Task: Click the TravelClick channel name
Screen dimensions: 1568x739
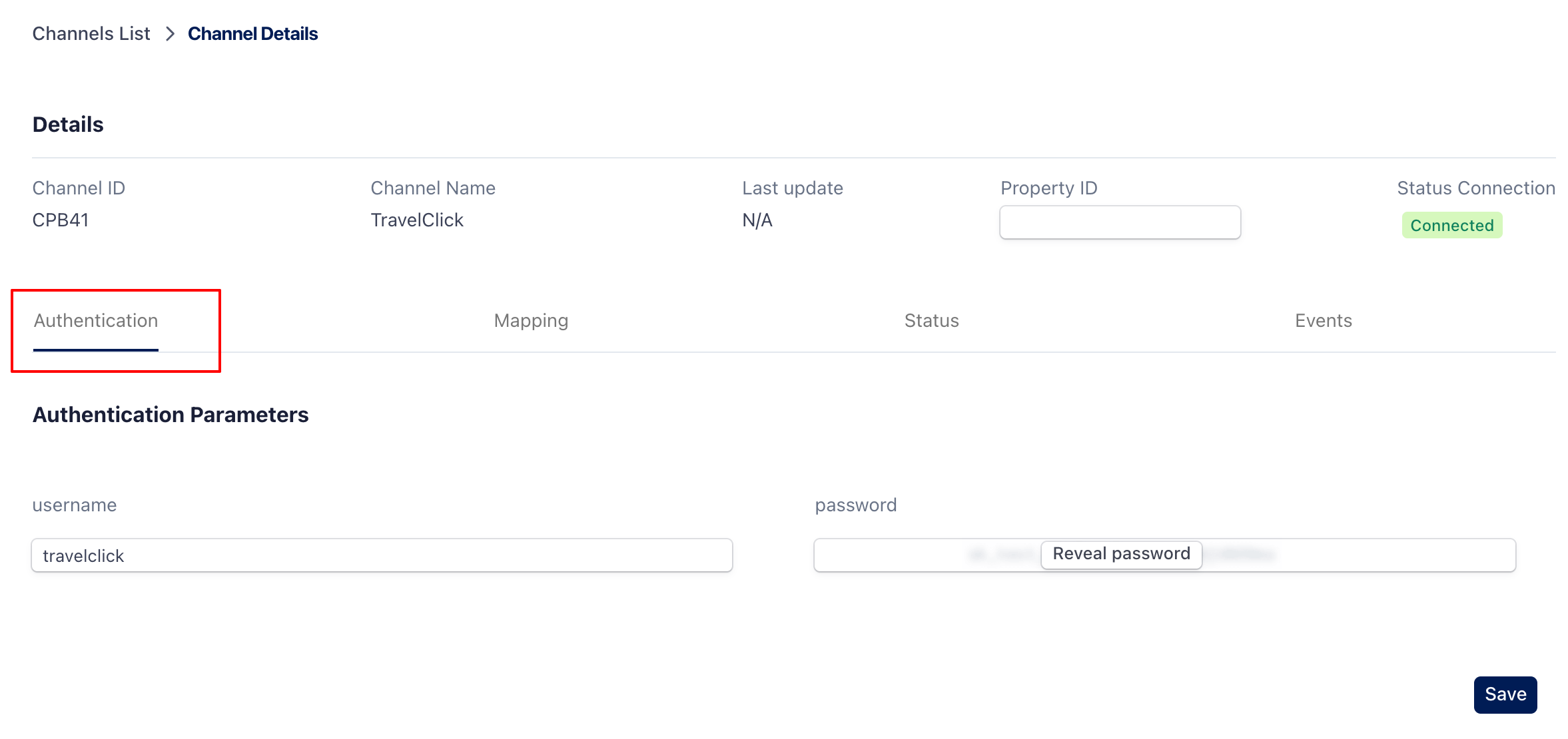Action: point(417,220)
